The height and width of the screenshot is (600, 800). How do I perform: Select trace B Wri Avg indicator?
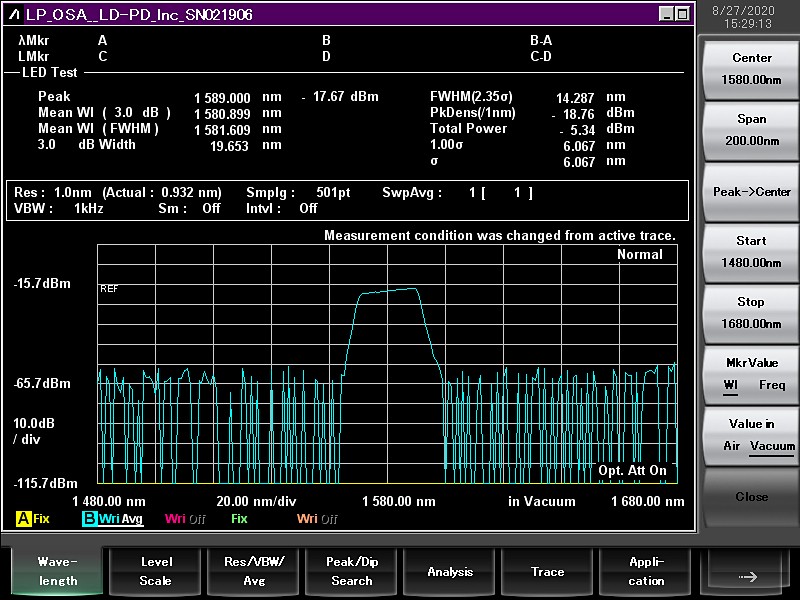(x=112, y=519)
